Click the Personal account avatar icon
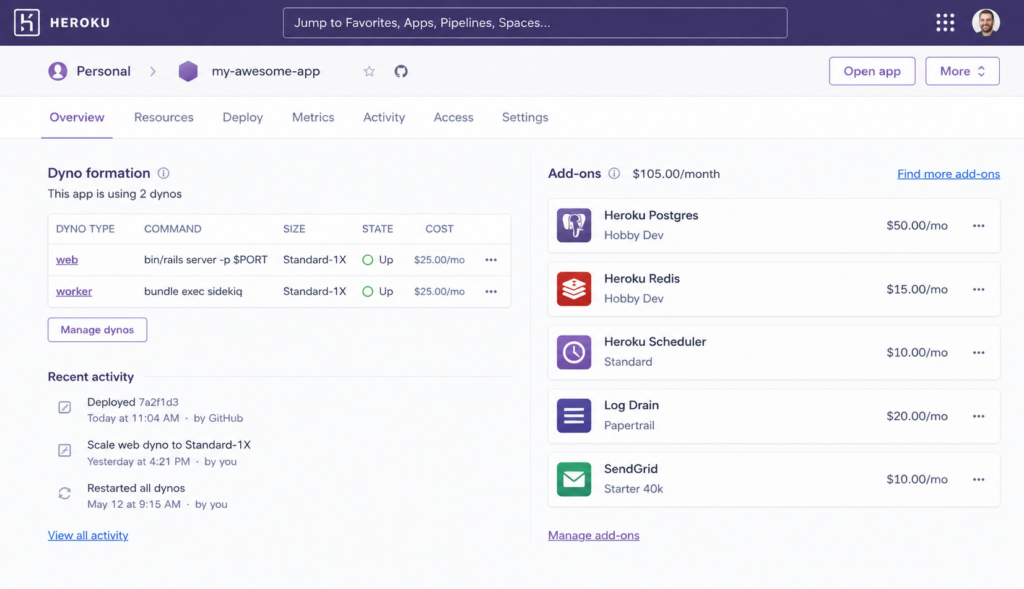 (57, 71)
